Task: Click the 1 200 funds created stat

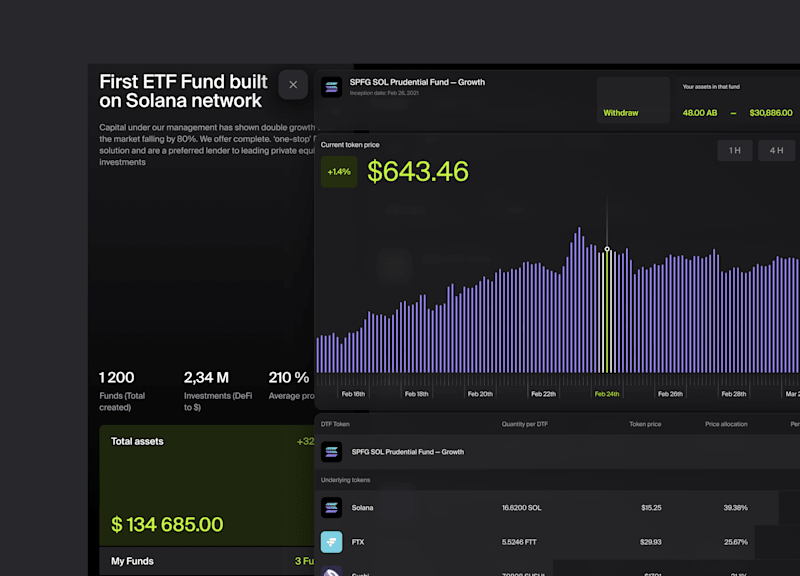Action: pyautogui.click(x=116, y=378)
